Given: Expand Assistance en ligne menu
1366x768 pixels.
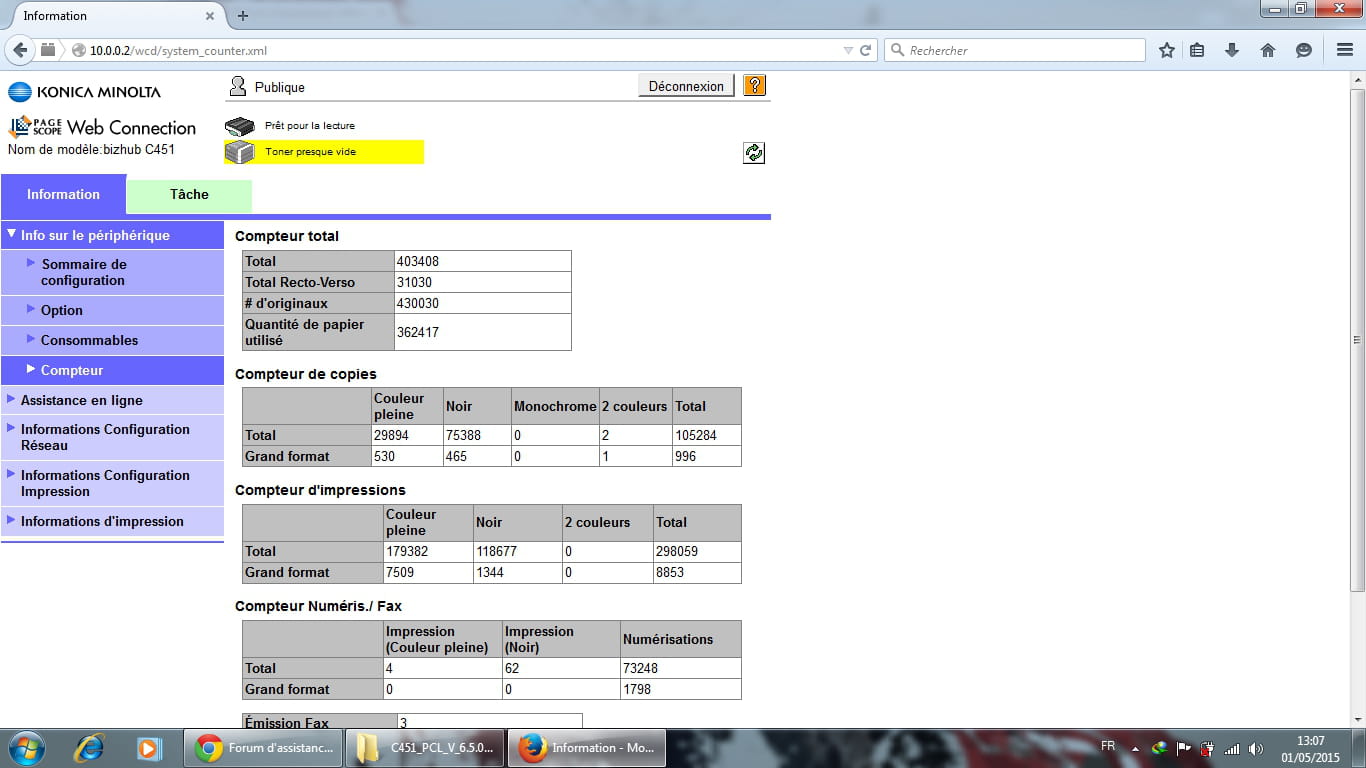Looking at the screenshot, I should click(x=81, y=400).
